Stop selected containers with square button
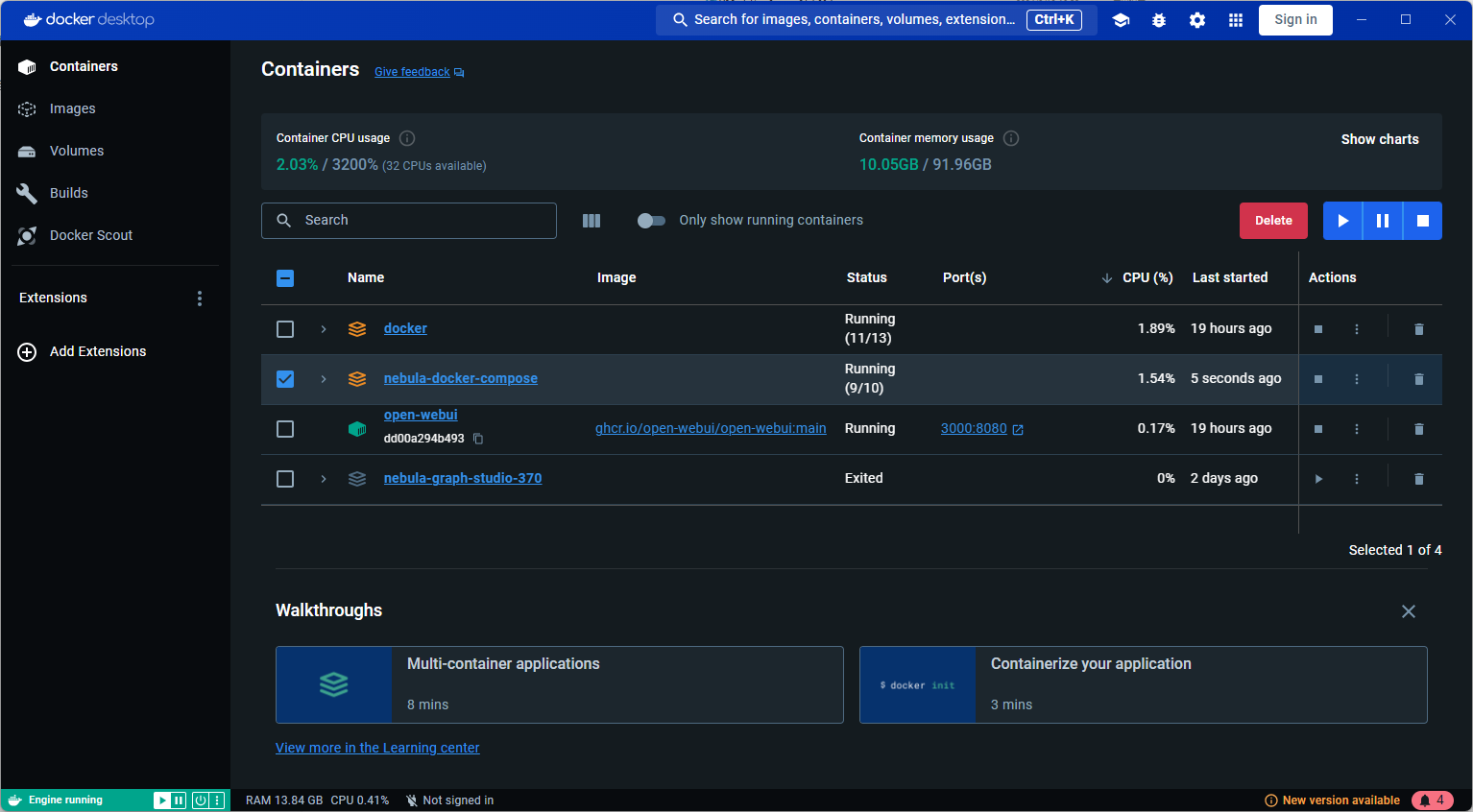Screen dimensions: 1473x812 (1423, 221)
